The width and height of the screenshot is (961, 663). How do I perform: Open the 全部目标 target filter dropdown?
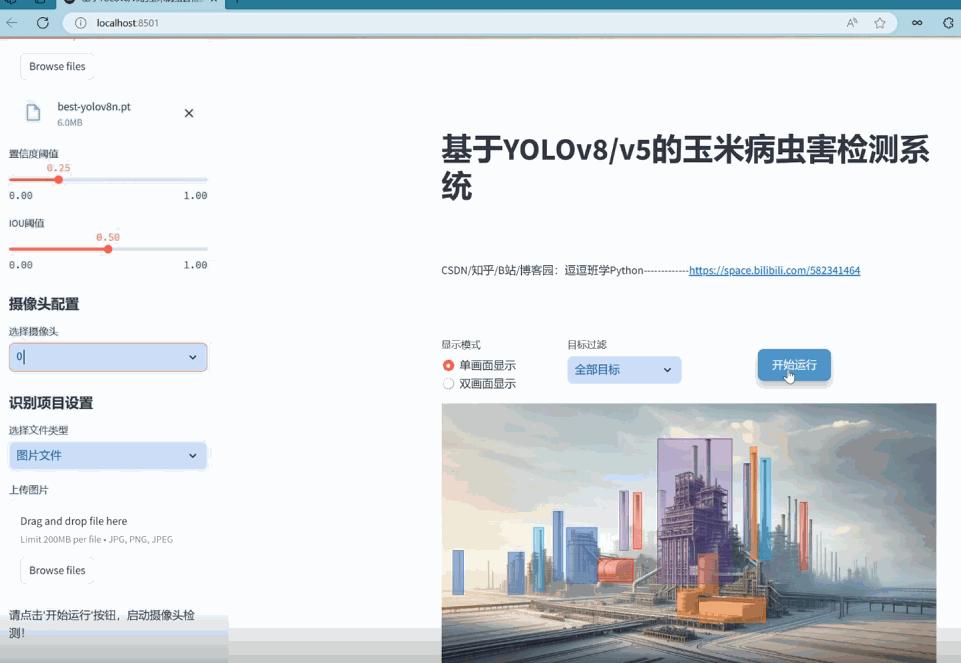pos(623,370)
